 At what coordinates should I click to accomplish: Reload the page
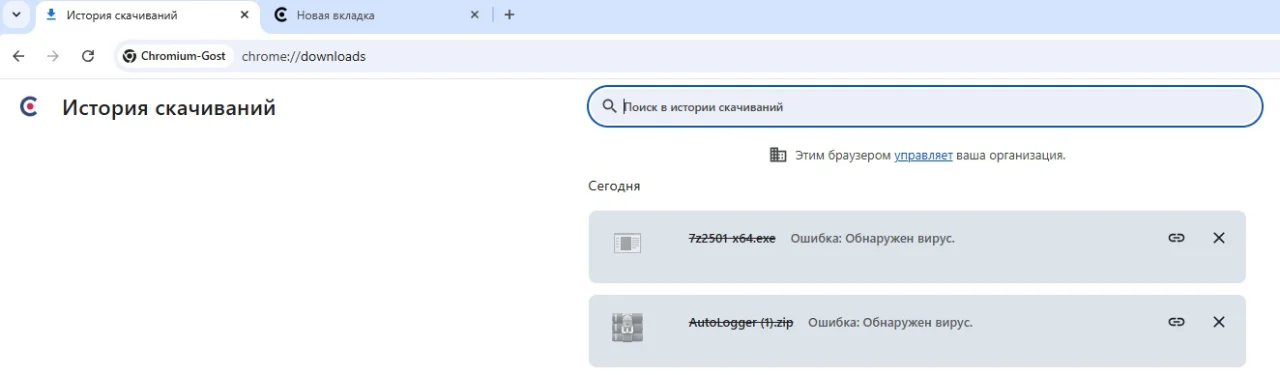tap(88, 56)
